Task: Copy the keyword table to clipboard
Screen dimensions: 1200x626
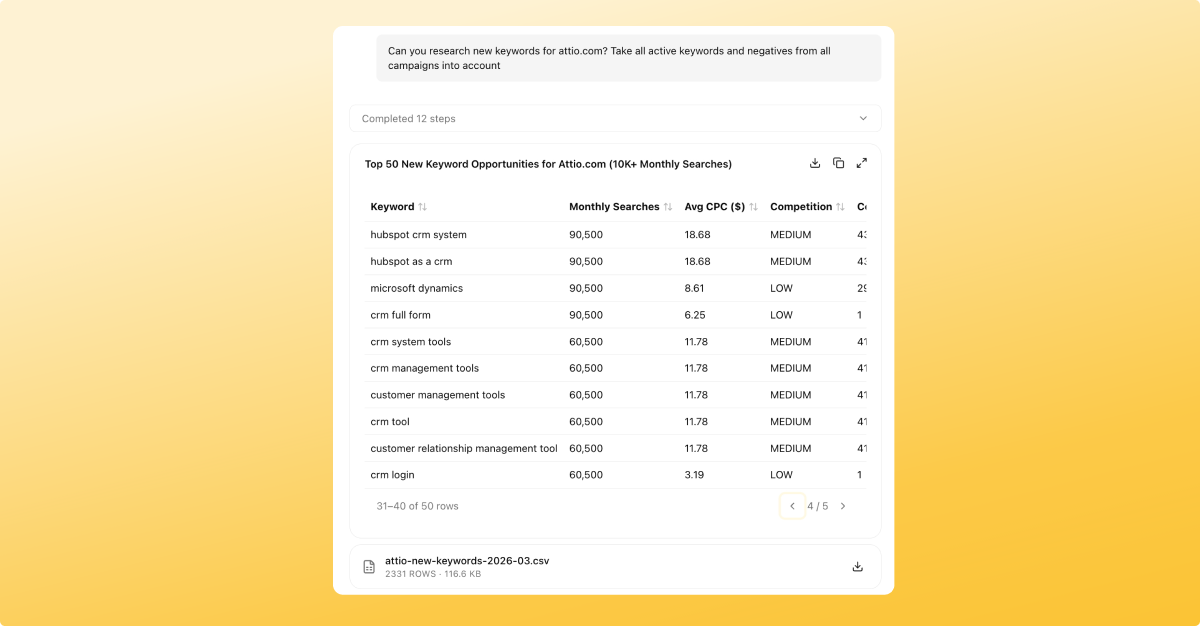Action: [x=838, y=163]
